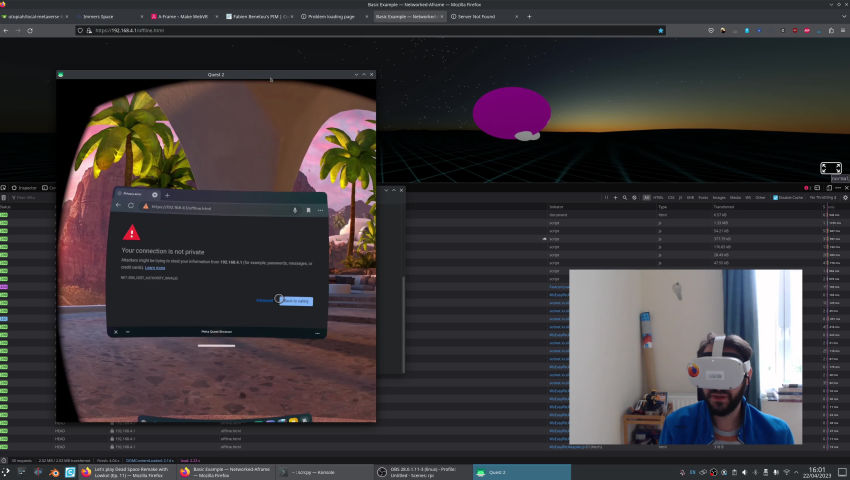
Task: Launch Blender from the taskbar
Action: pyautogui.click(x=54, y=472)
